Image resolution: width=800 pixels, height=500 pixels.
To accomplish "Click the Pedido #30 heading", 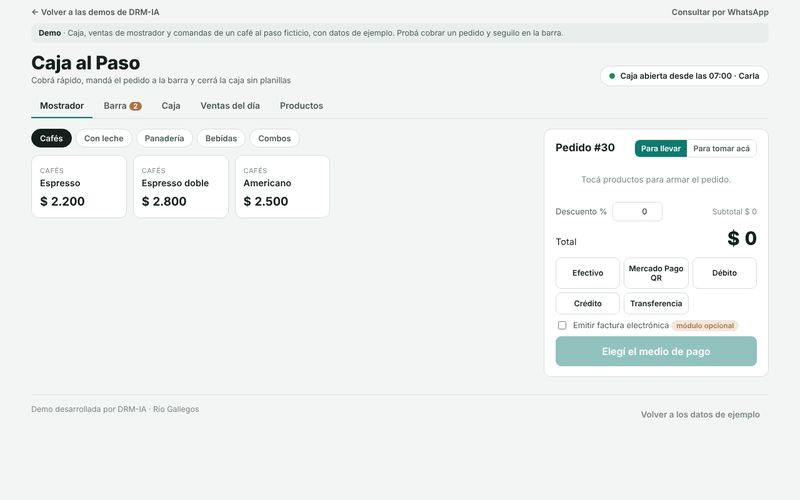I will pyautogui.click(x=585, y=147).
